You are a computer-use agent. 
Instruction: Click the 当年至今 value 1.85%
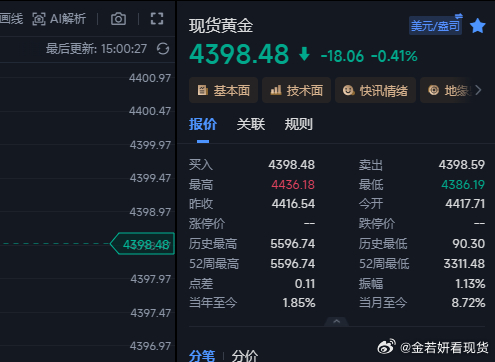[299, 303]
